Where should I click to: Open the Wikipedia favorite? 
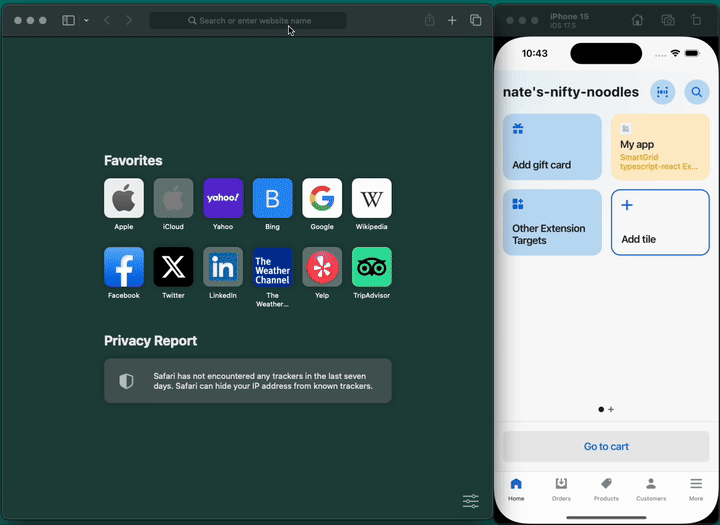click(x=372, y=198)
